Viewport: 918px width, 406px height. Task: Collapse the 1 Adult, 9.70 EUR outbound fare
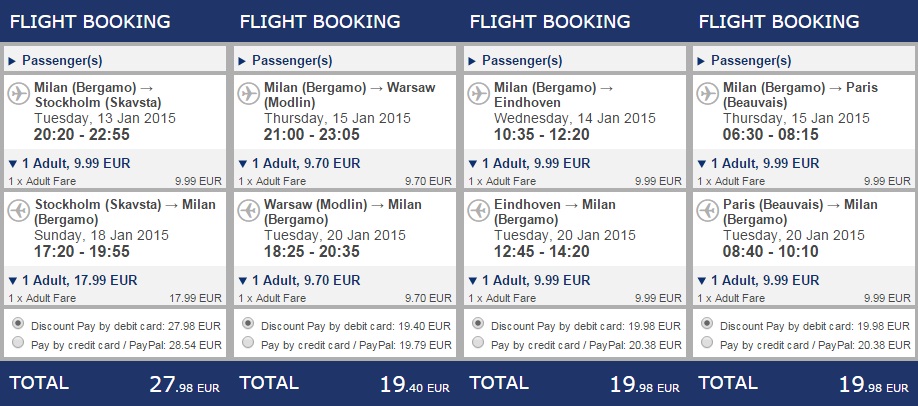point(299,163)
